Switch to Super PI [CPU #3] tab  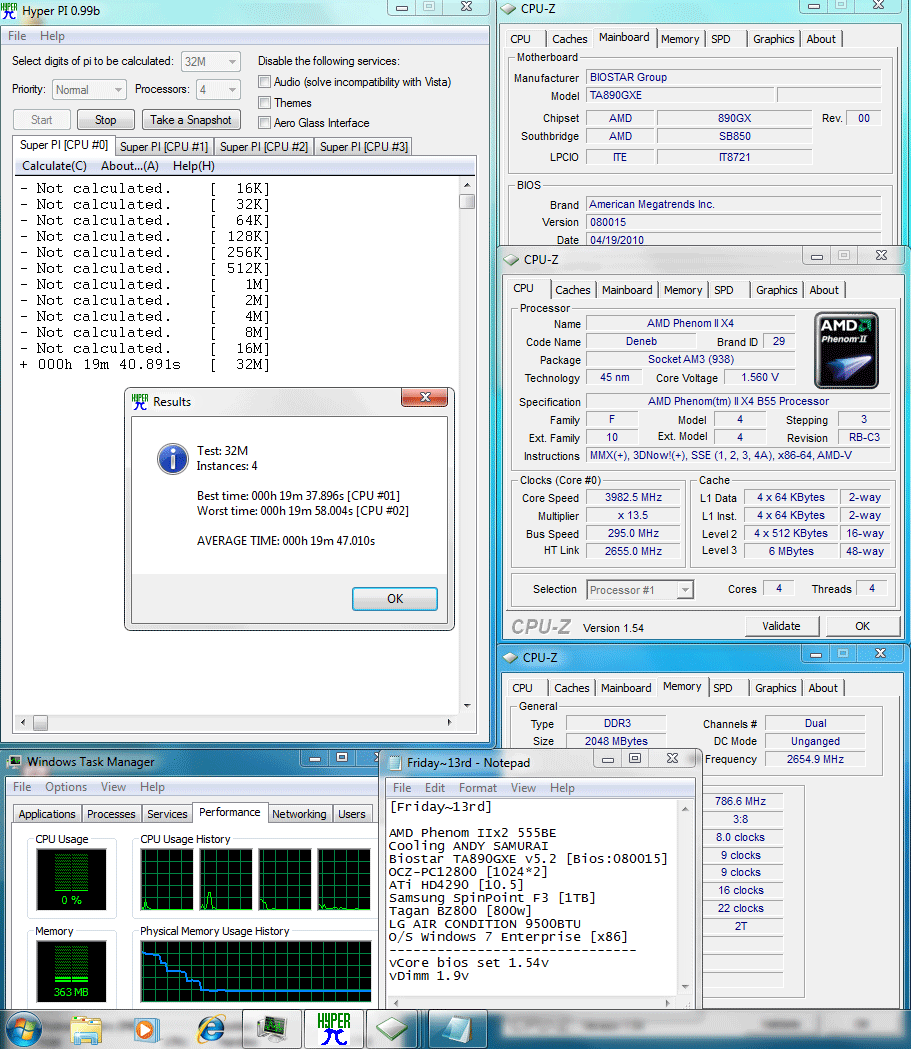coord(364,147)
